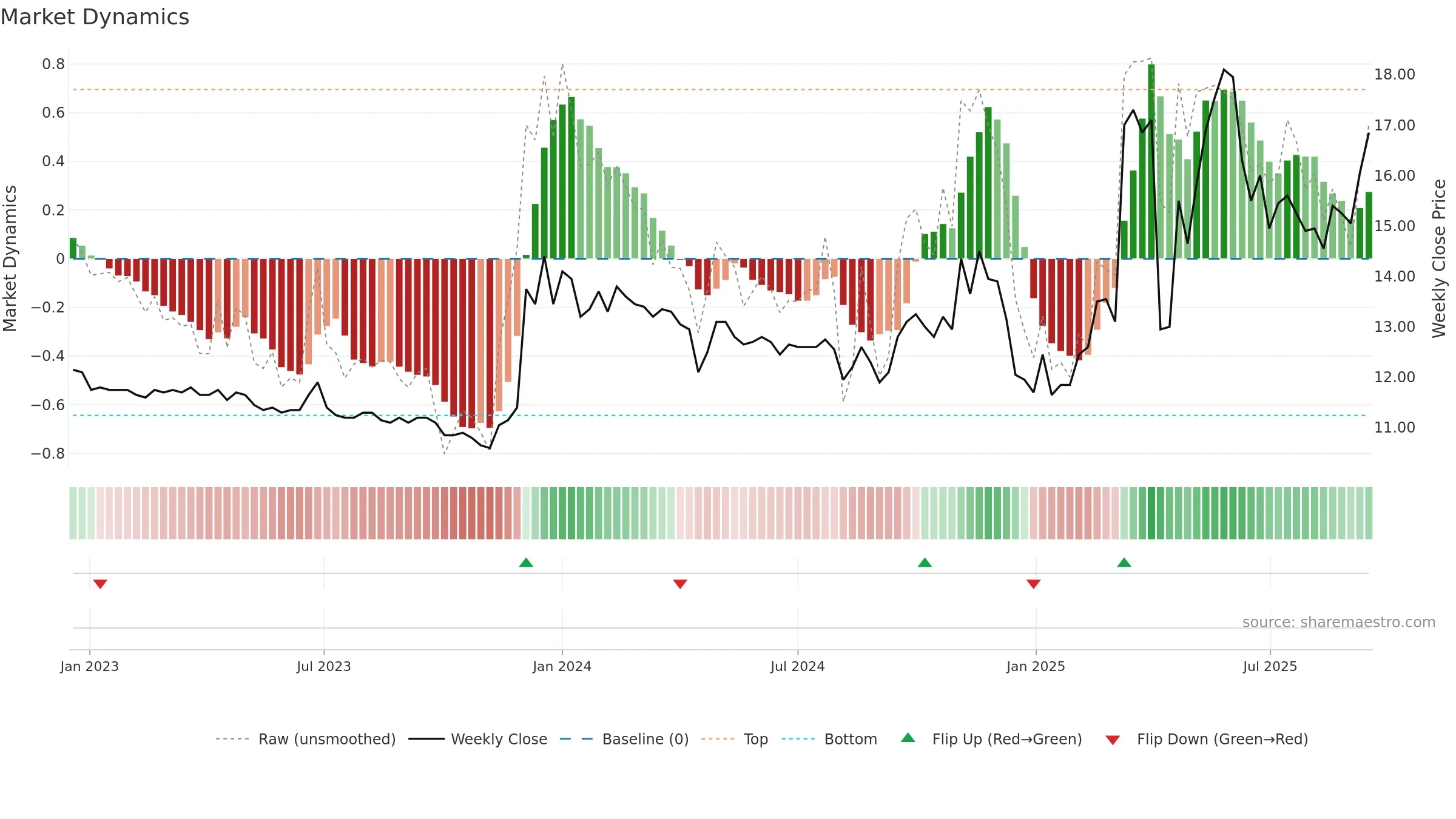The height and width of the screenshot is (819, 1456).
Task: Click the 0.6 left axis tick label
Action: click(x=53, y=113)
